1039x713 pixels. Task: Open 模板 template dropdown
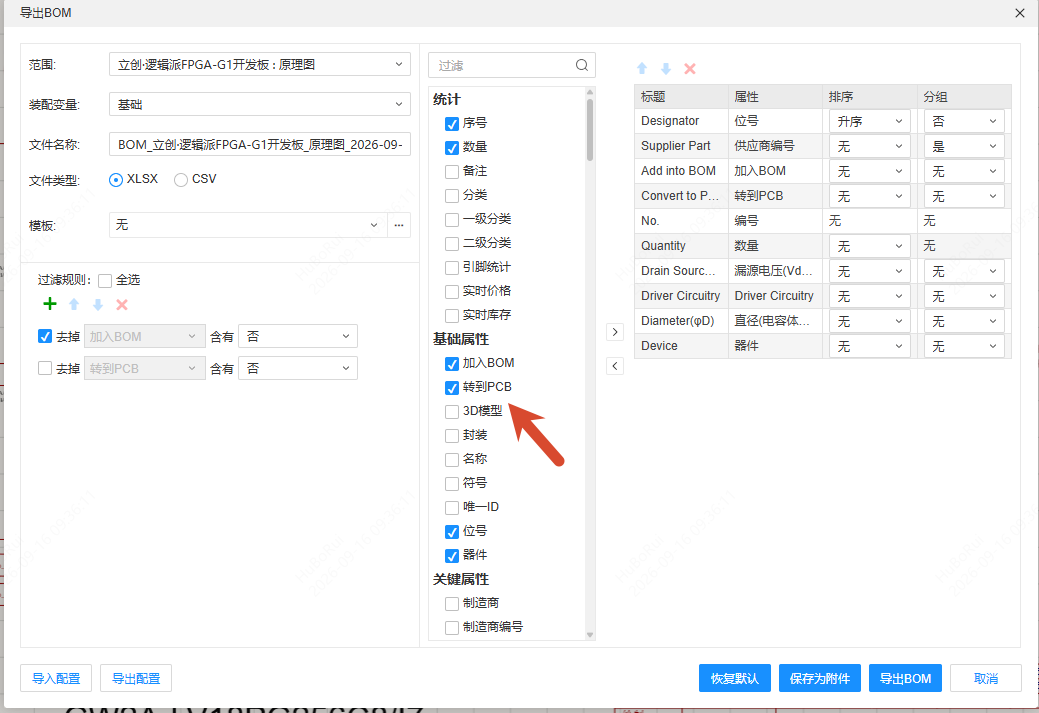[x=248, y=225]
